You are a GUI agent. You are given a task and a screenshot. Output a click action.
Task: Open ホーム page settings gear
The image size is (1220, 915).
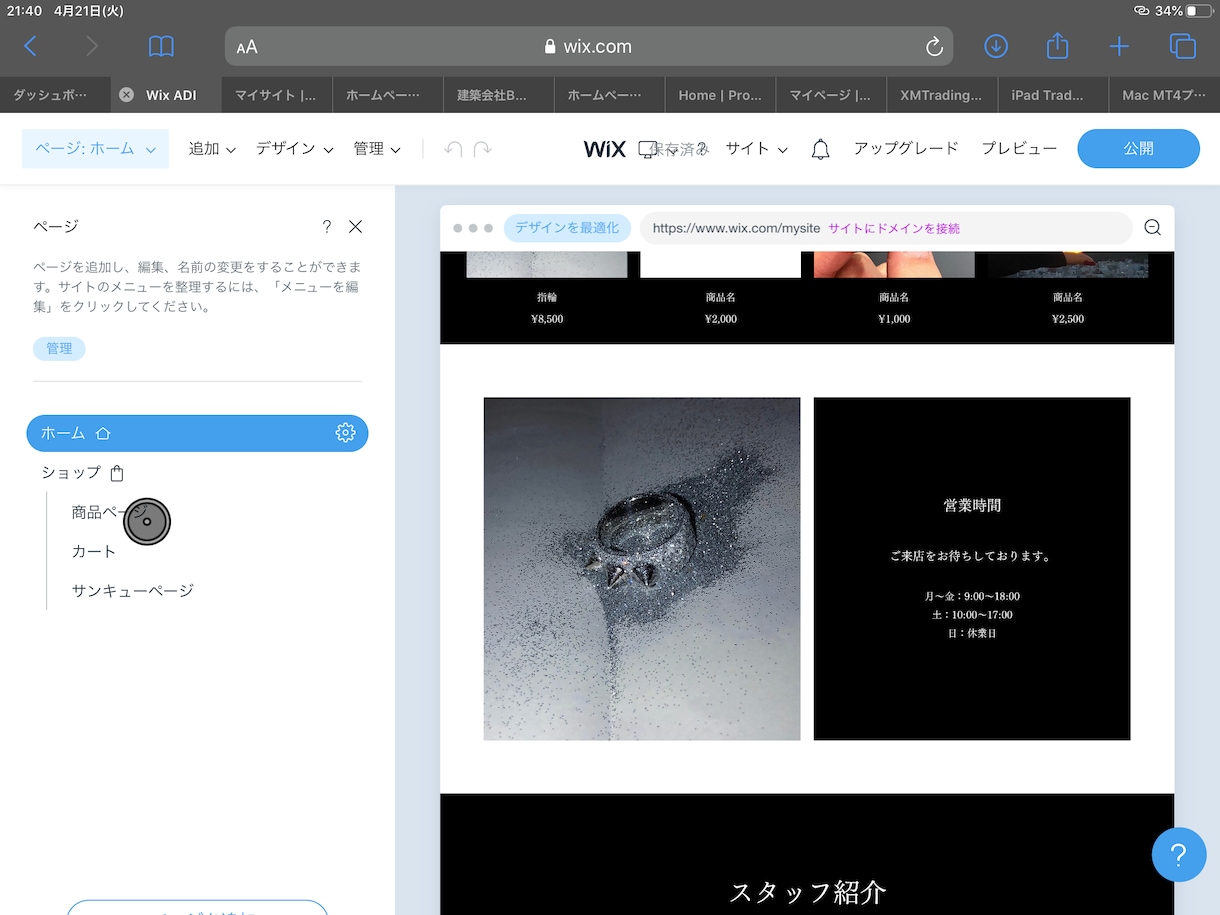coord(345,433)
